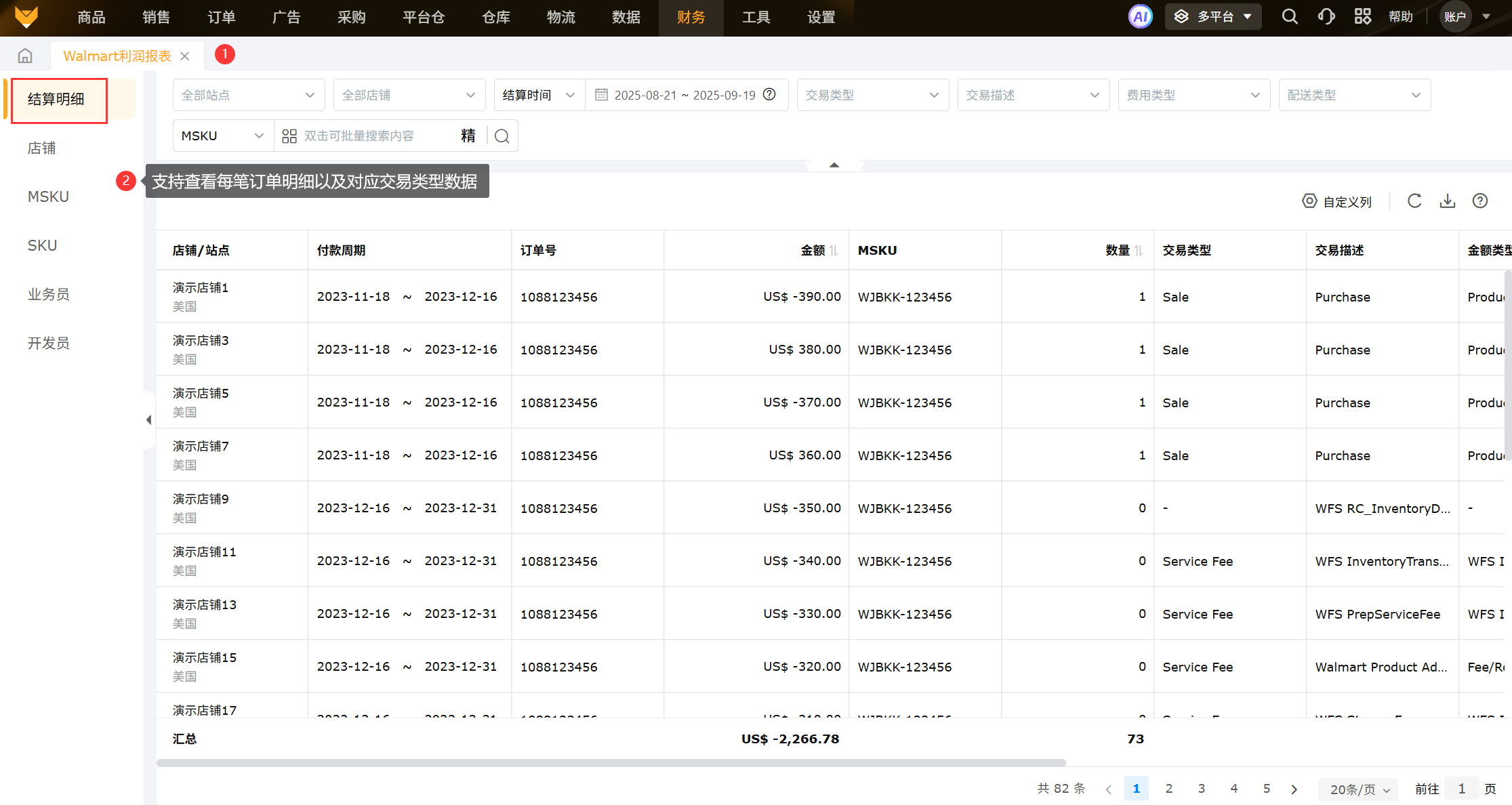Screen dimensions: 1512x805
Task: Refresh the settlement table data
Action: [1414, 201]
